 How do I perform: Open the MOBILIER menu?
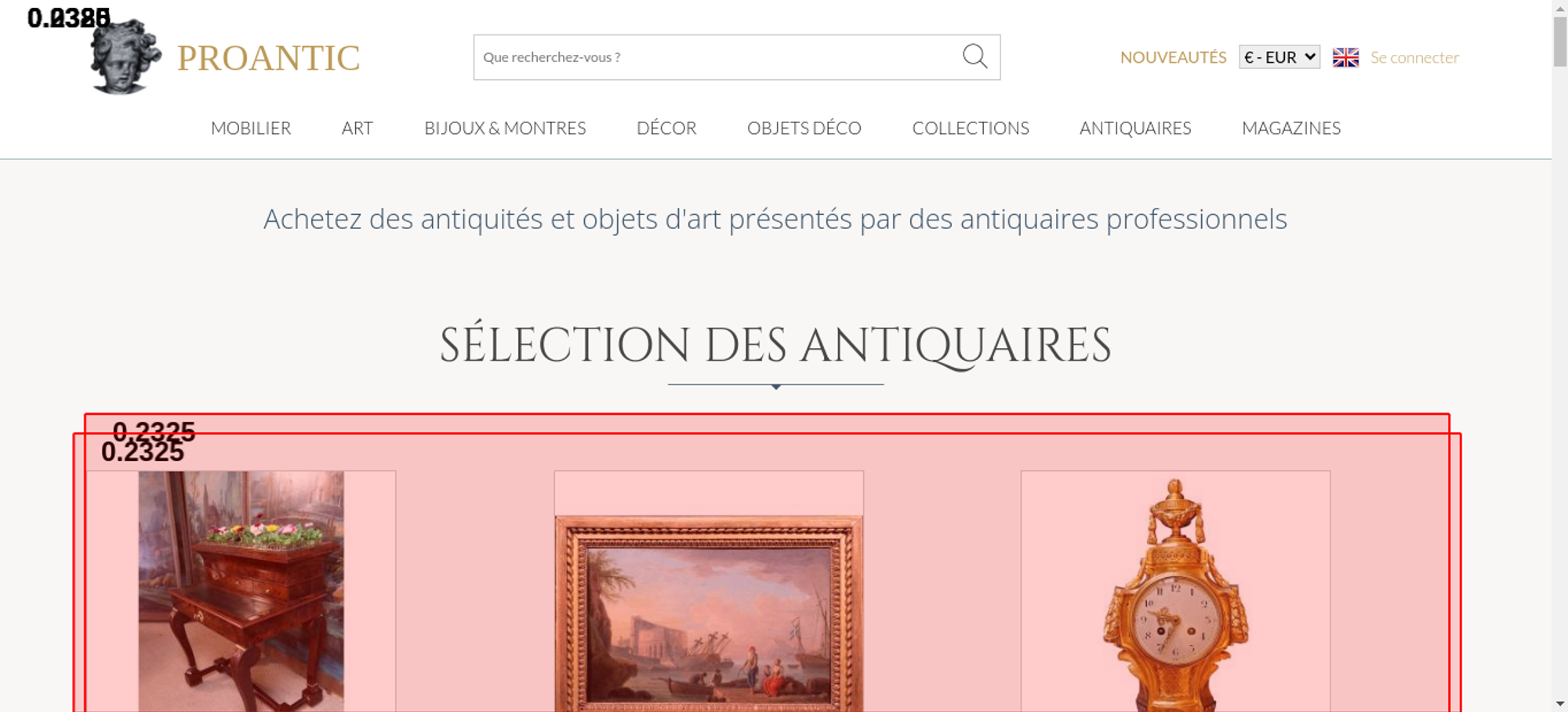click(x=251, y=128)
